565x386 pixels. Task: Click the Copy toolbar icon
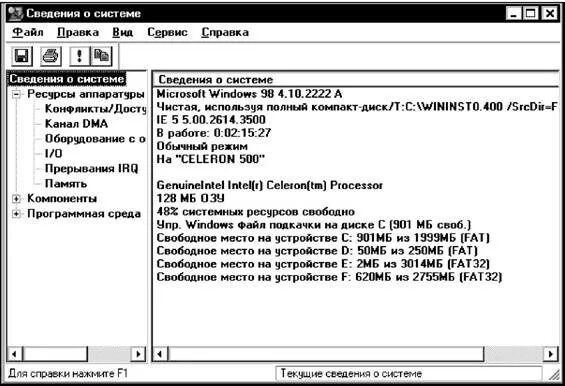(x=101, y=56)
